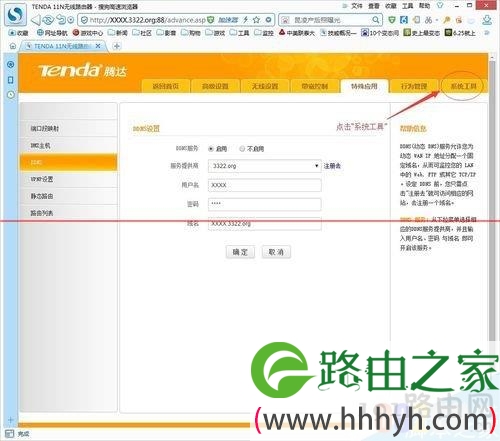The image size is (500, 441).
Task: Select 端口段映射 in the left menu
Action: point(68,128)
